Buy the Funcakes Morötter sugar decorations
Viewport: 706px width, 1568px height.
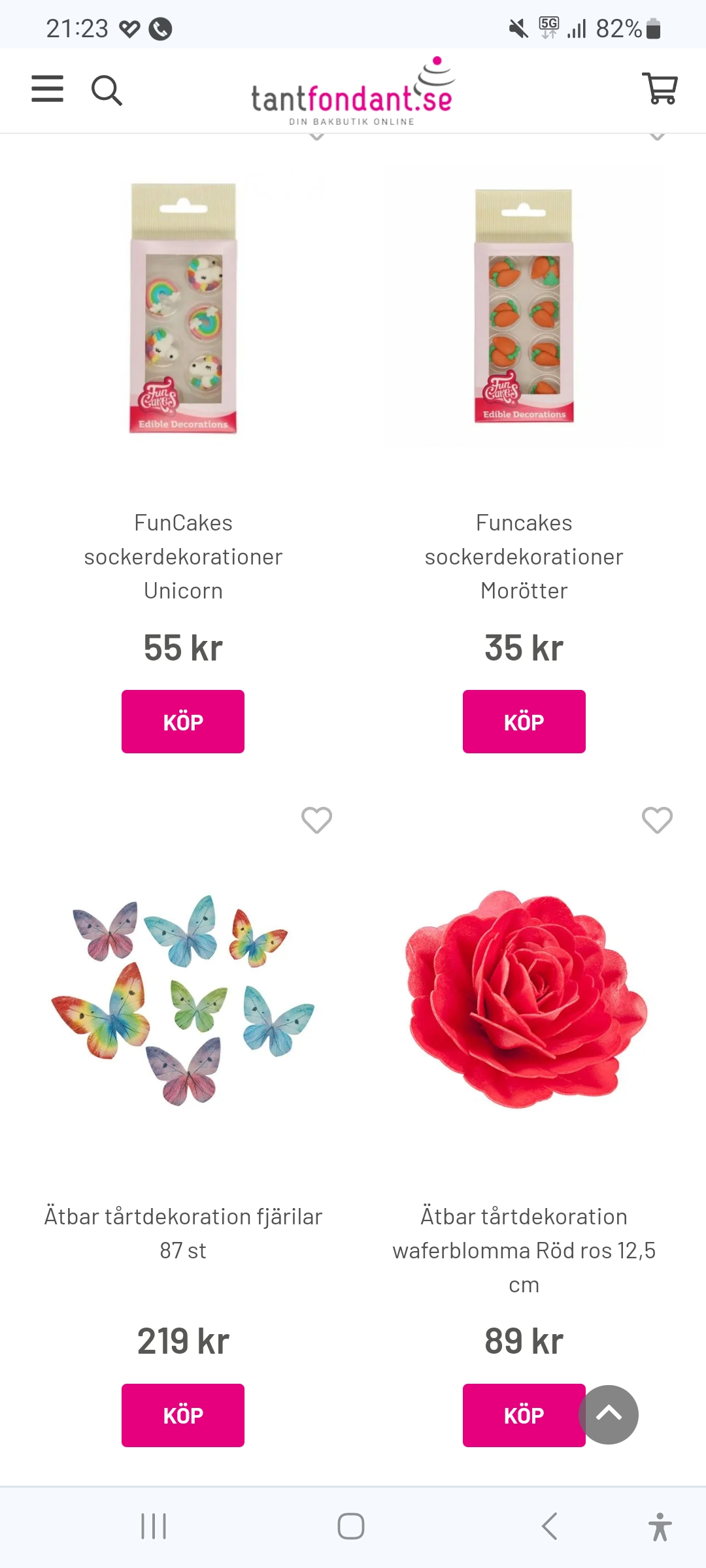pyautogui.click(x=524, y=722)
